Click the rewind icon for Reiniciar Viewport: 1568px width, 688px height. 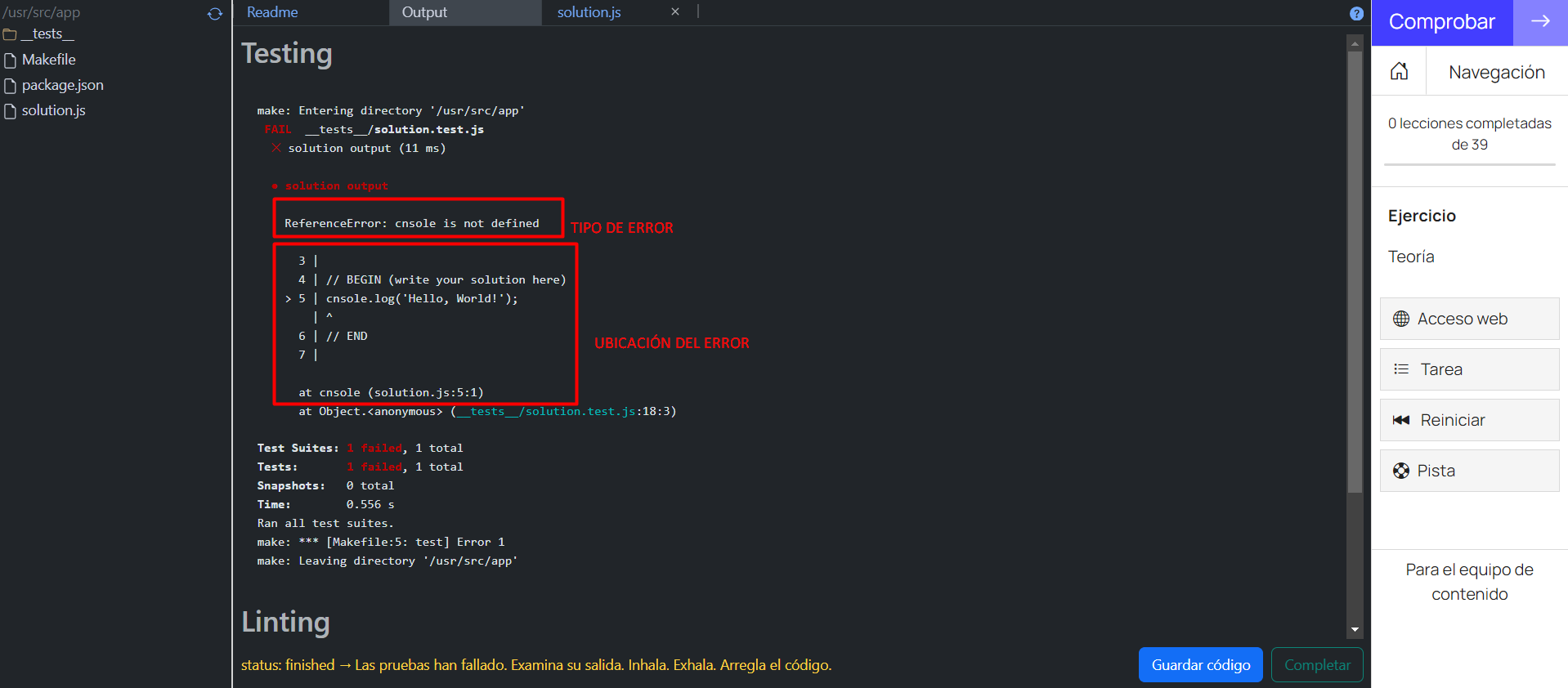1401,420
